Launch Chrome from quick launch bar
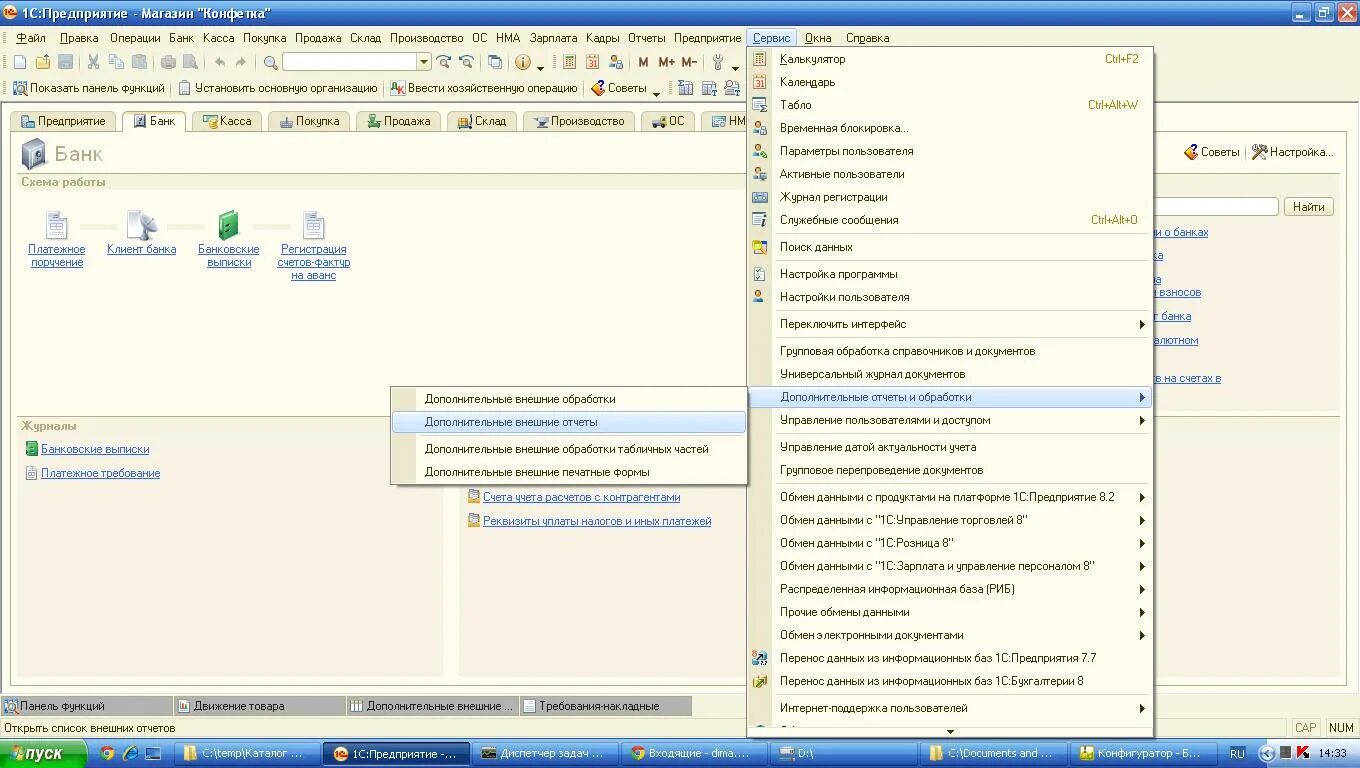The image size is (1360, 768). point(107,754)
